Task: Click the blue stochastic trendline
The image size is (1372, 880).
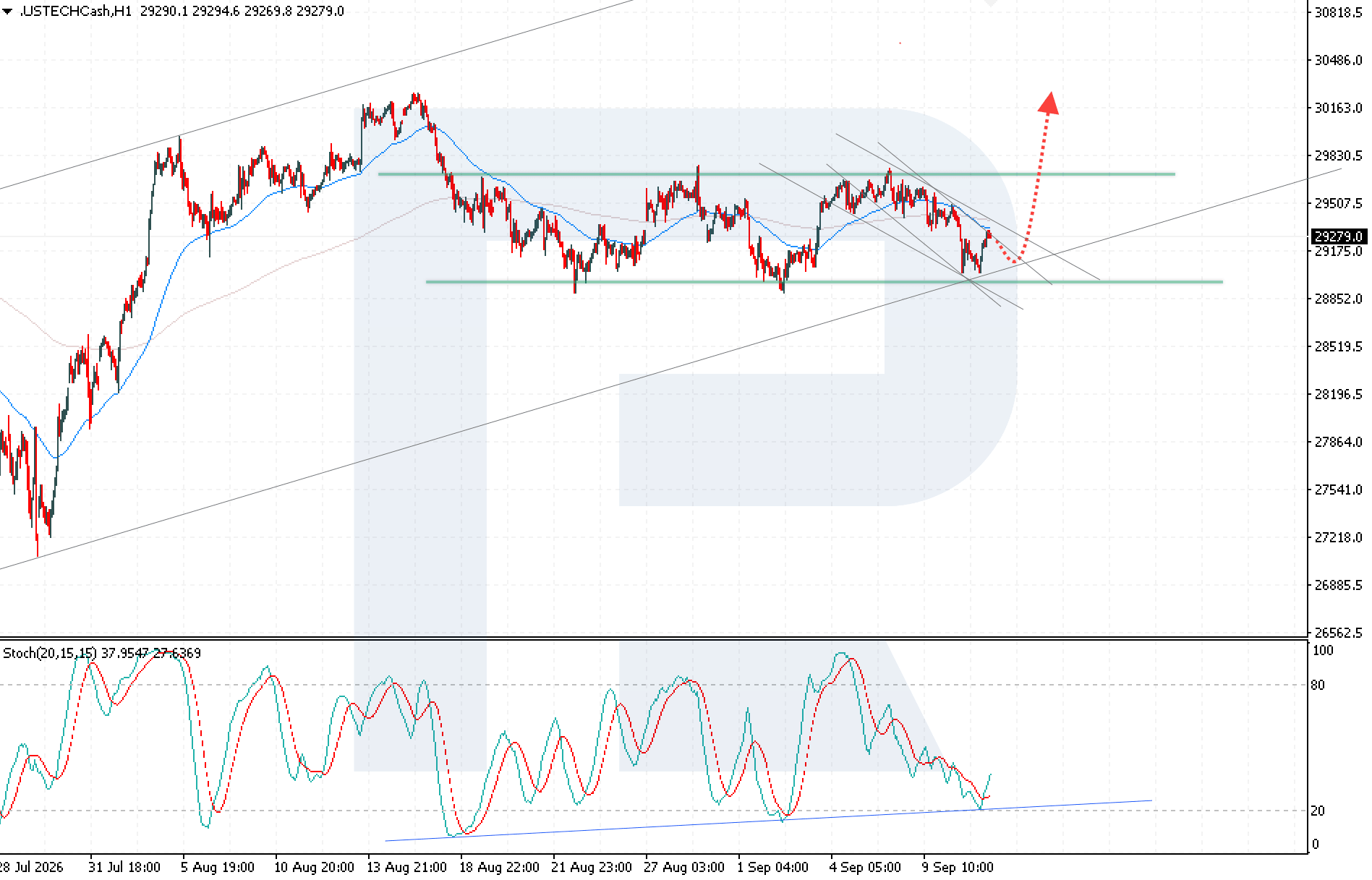Action: tap(768, 821)
